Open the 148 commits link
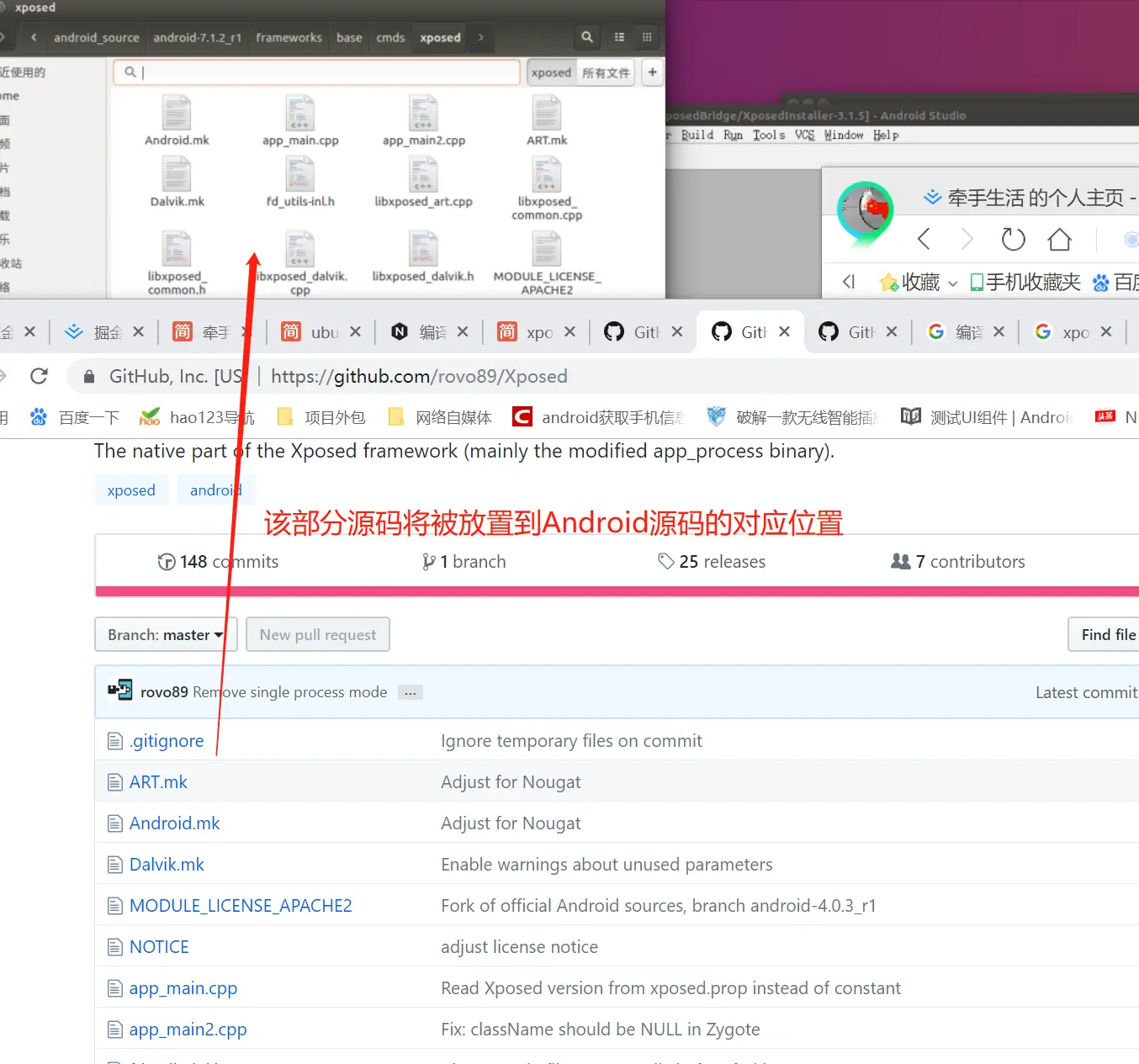The image size is (1139, 1064). click(x=218, y=562)
